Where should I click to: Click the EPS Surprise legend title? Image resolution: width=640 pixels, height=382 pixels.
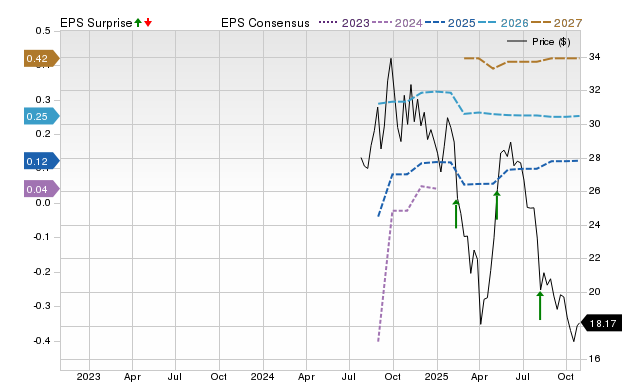96,23
